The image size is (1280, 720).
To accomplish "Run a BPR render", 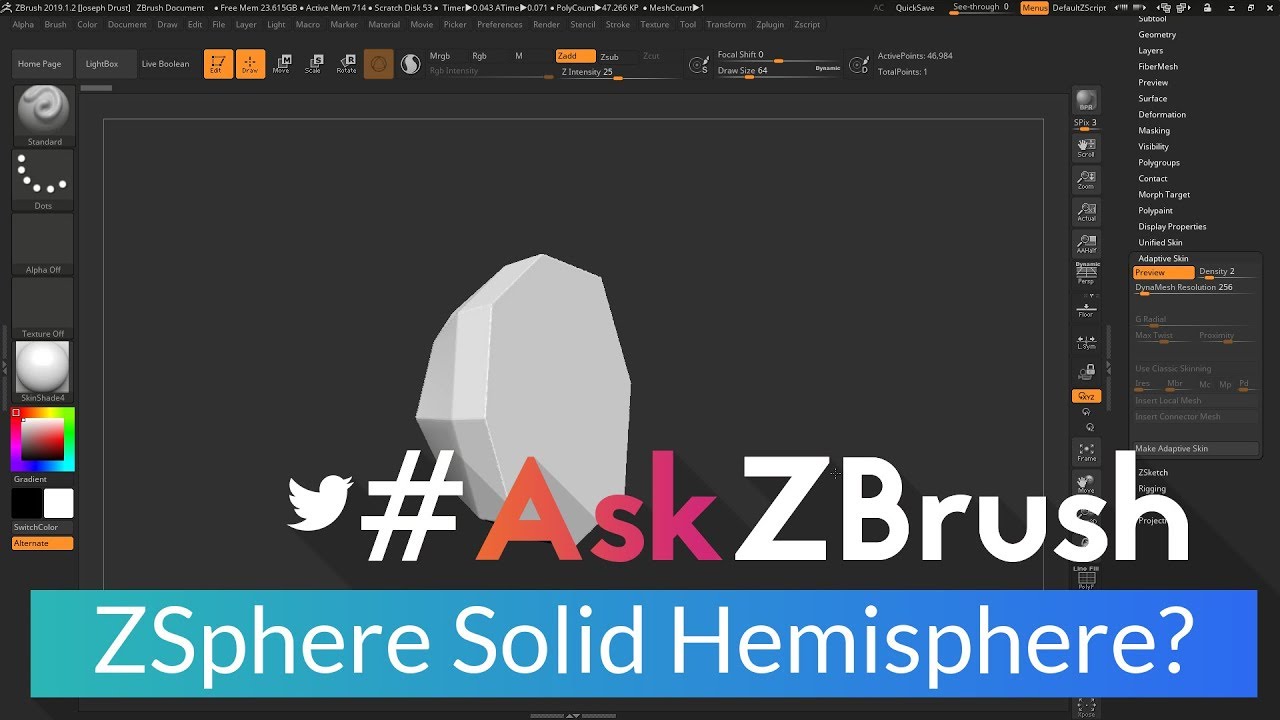I will (1086, 101).
